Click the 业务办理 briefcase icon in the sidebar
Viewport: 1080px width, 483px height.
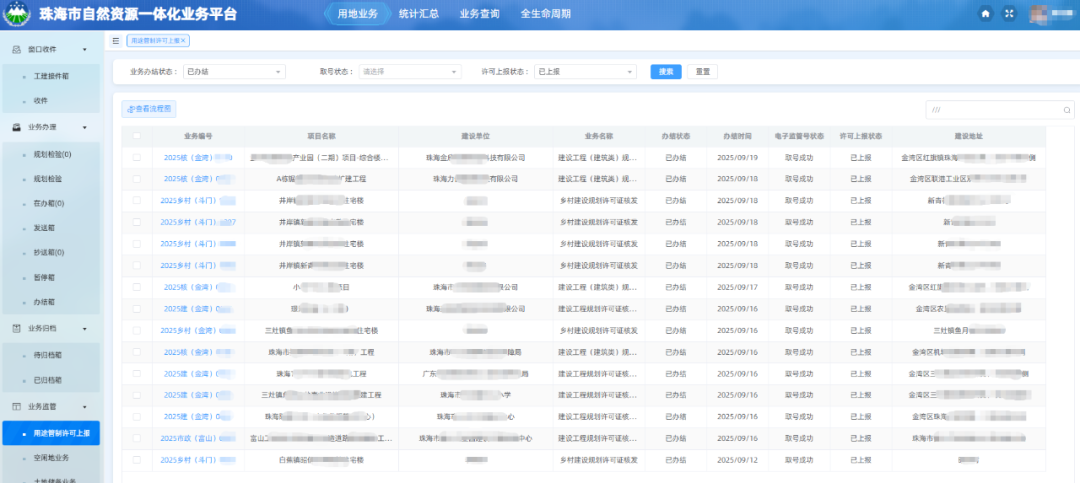[17, 127]
